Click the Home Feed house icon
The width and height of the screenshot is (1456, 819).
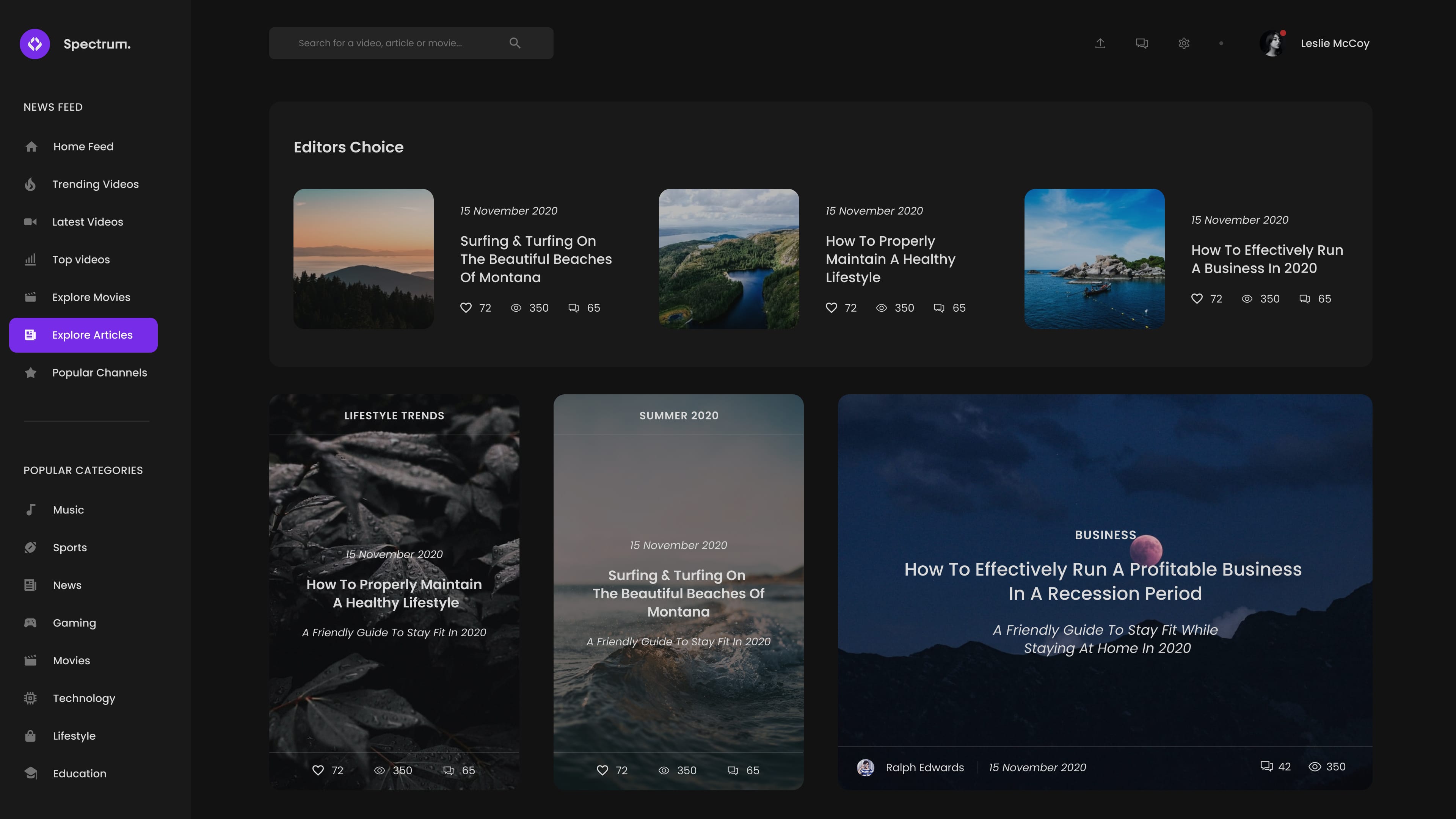pos(31,146)
